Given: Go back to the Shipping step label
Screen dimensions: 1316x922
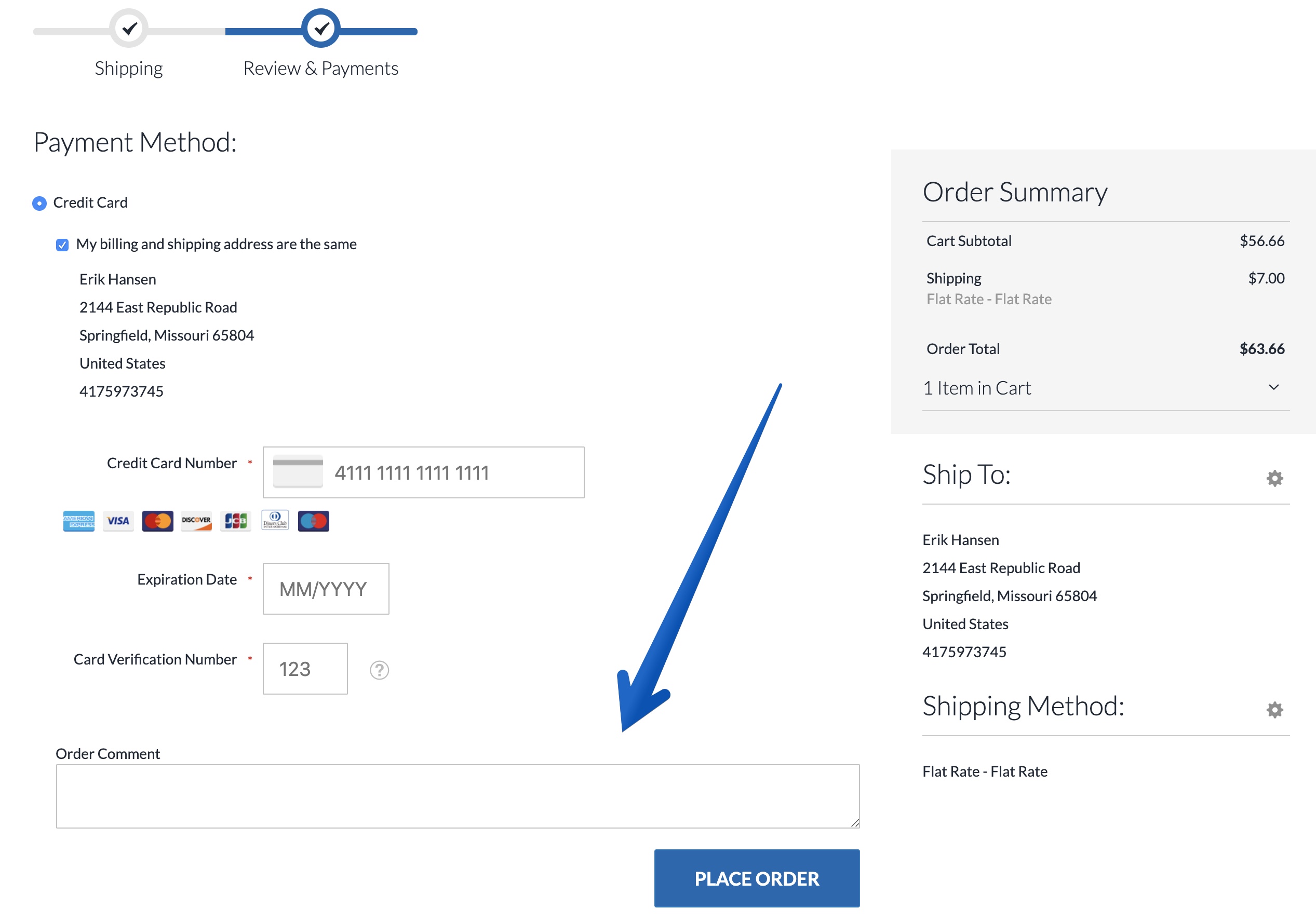Looking at the screenshot, I should (x=129, y=68).
